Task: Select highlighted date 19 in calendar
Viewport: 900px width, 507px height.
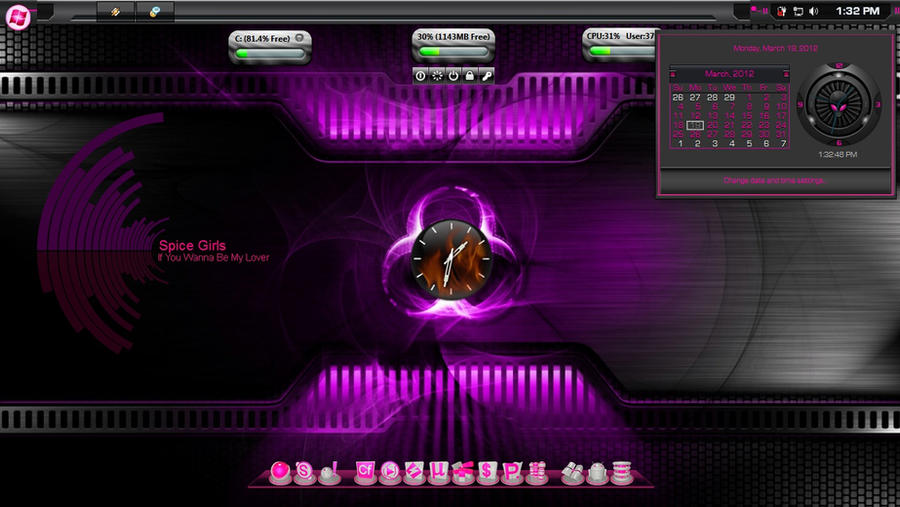Action: click(x=695, y=125)
